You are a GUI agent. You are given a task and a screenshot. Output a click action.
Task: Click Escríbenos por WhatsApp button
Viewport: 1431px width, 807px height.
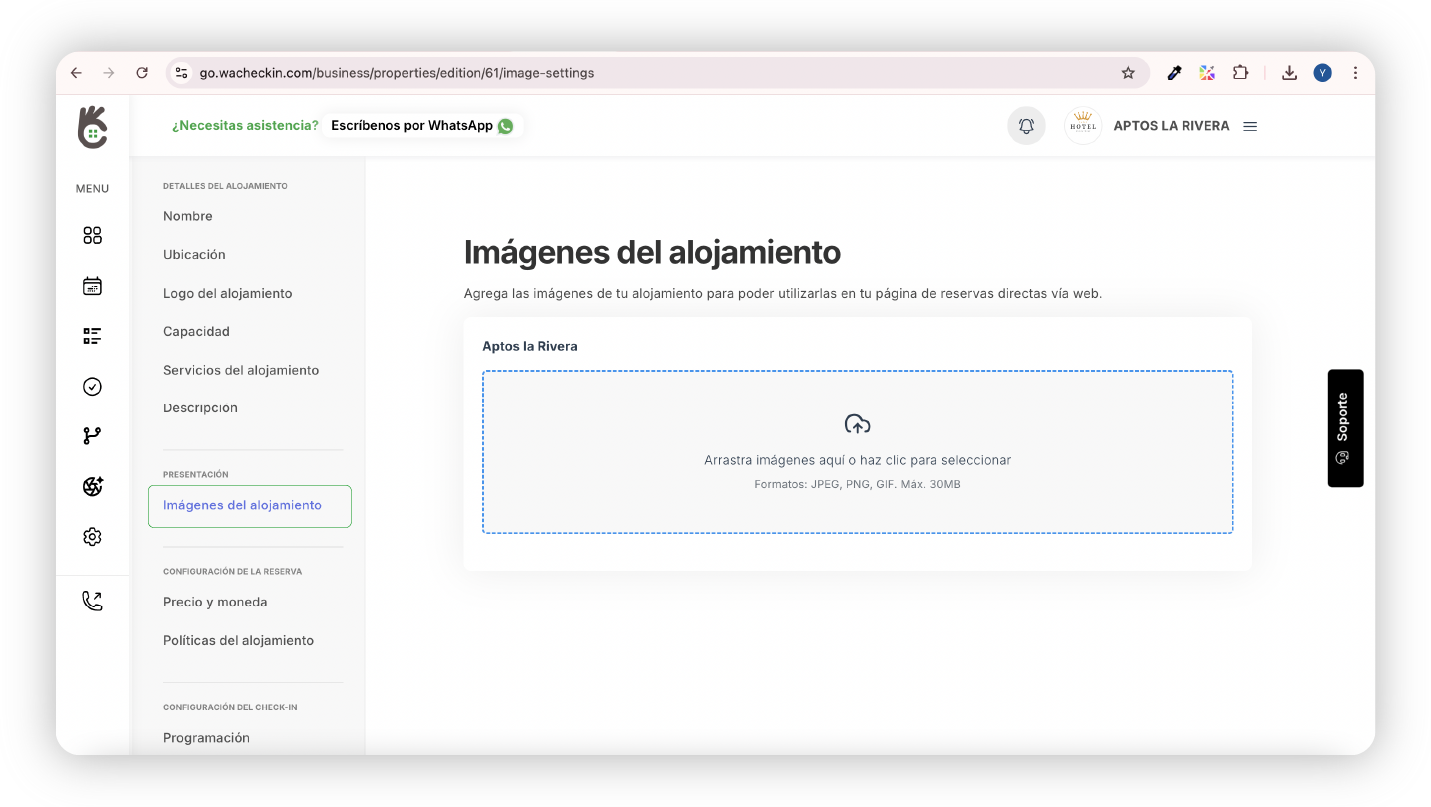coord(421,126)
